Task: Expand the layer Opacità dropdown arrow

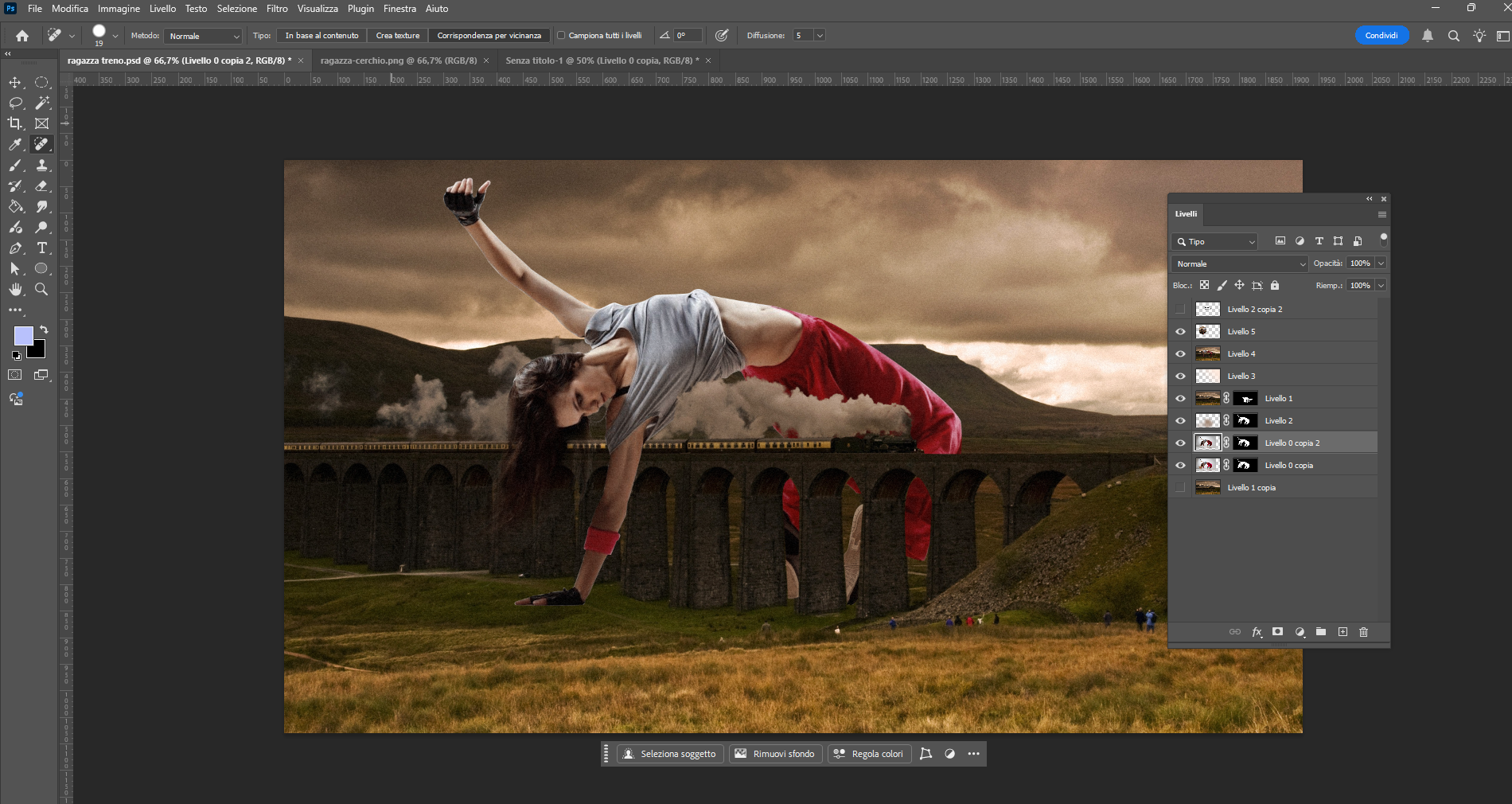Action: [x=1381, y=263]
